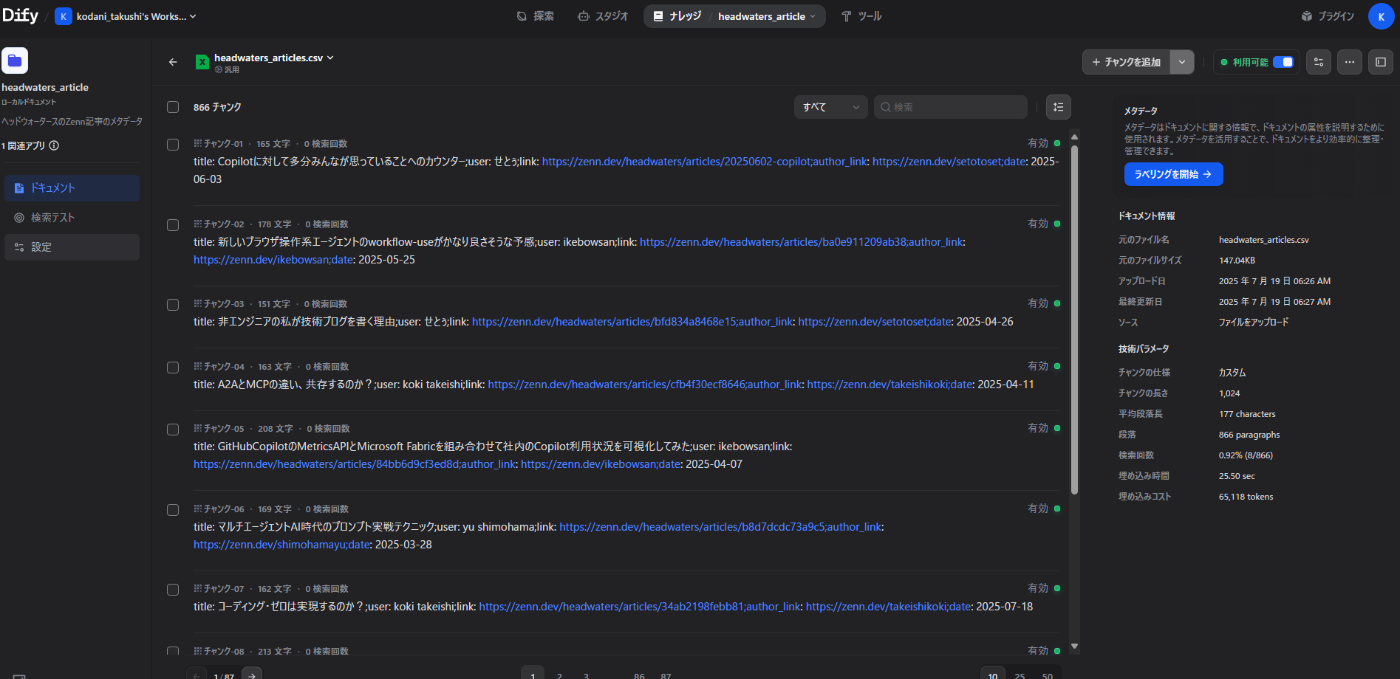
Task: Check the チャンク-06 checkbox
Action: tap(173, 510)
